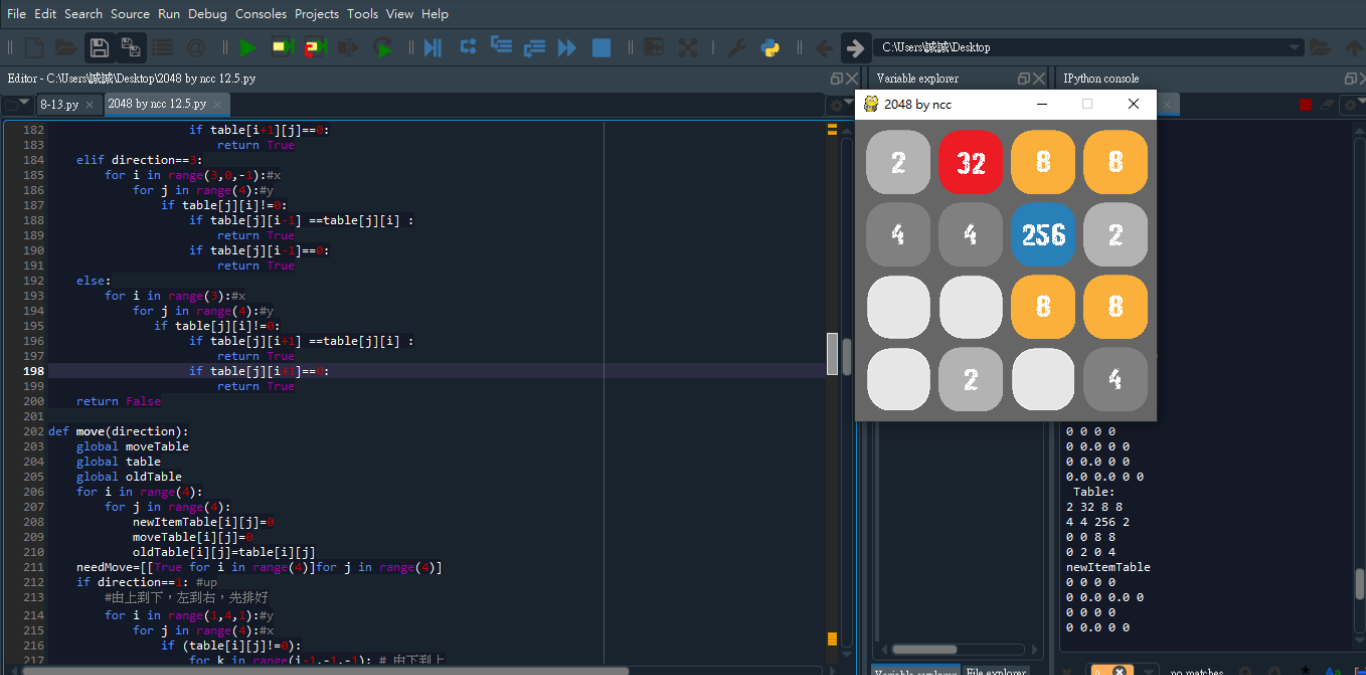This screenshot has height=675, width=1366.
Task: Close the 8-13.py editor tab
Action: point(89,104)
